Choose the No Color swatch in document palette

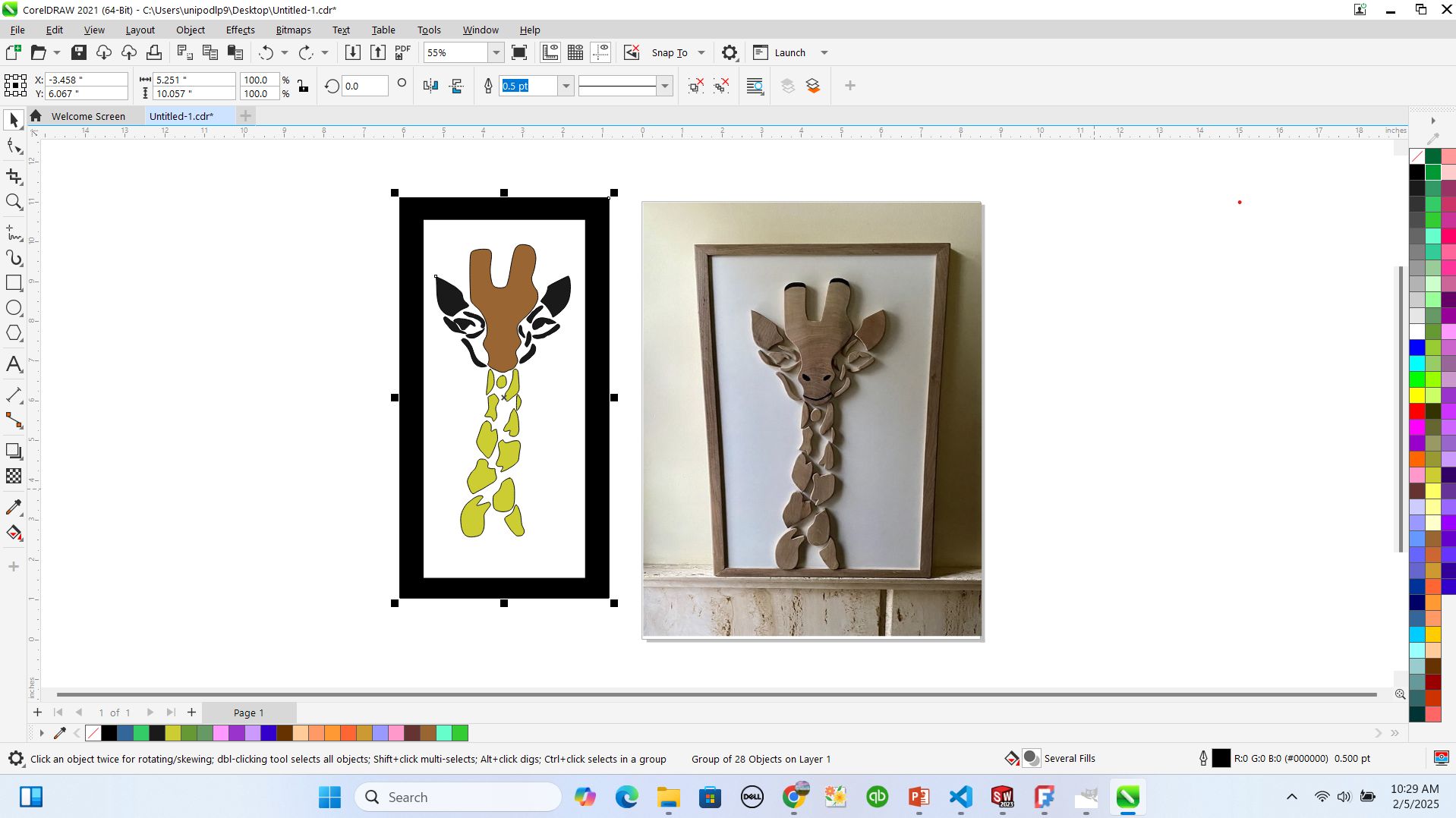point(93,733)
